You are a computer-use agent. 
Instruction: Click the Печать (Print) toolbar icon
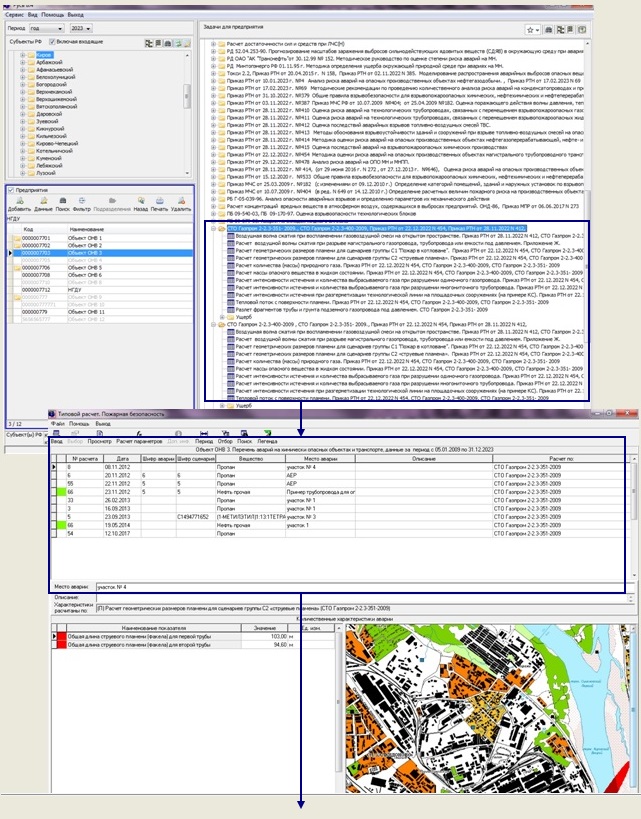pyautogui.click(x=160, y=202)
